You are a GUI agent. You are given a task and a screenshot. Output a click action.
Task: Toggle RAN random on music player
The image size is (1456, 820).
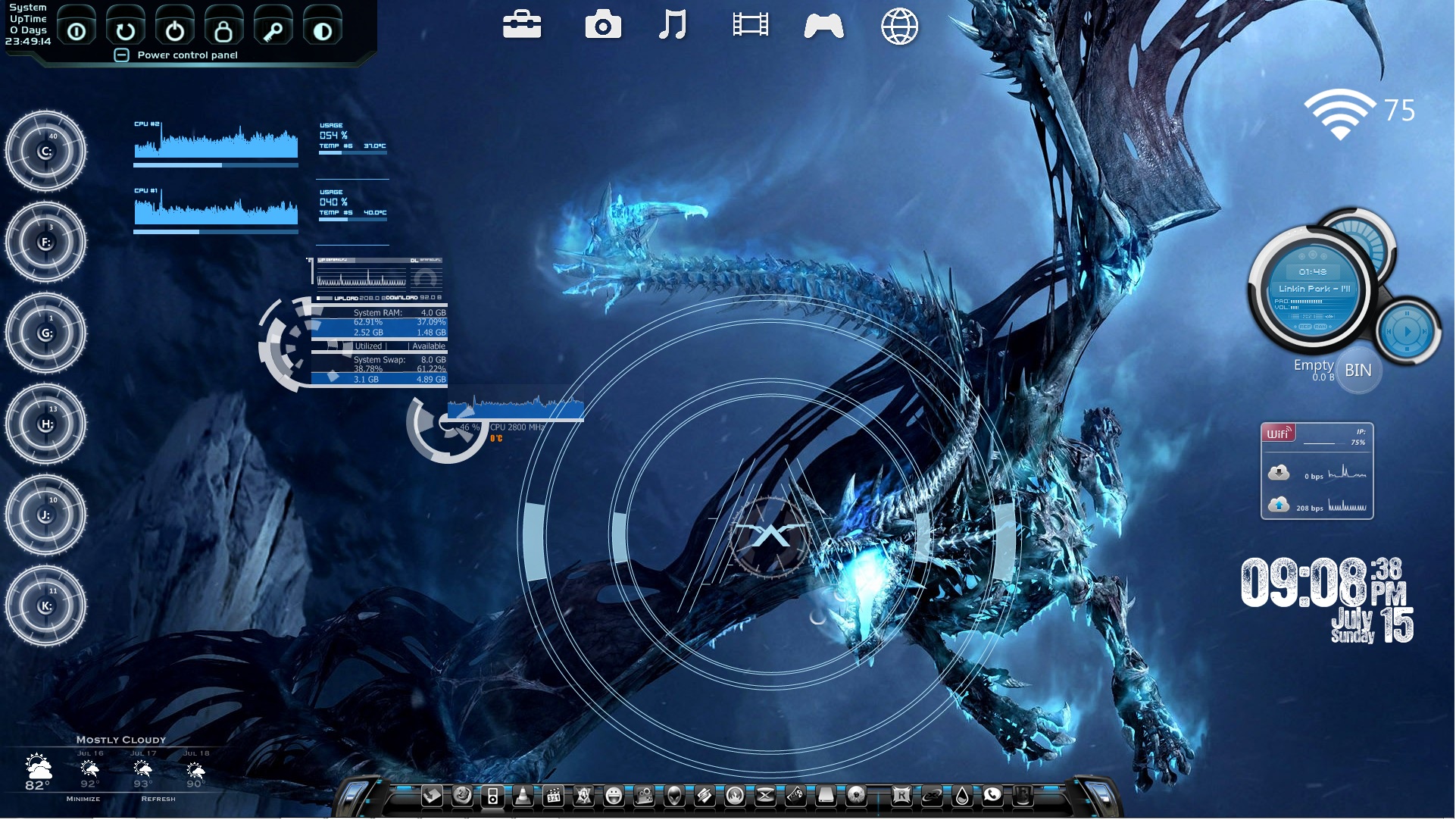[x=1320, y=327]
